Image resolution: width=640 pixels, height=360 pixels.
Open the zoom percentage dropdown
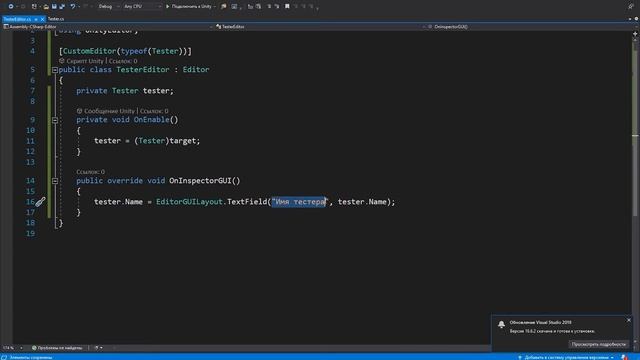(12, 348)
